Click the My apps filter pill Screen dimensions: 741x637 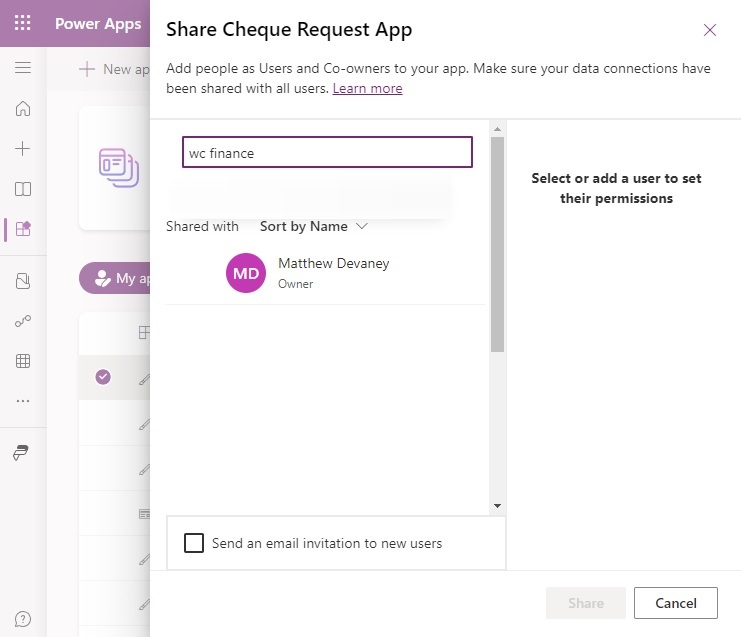tap(115, 278)
